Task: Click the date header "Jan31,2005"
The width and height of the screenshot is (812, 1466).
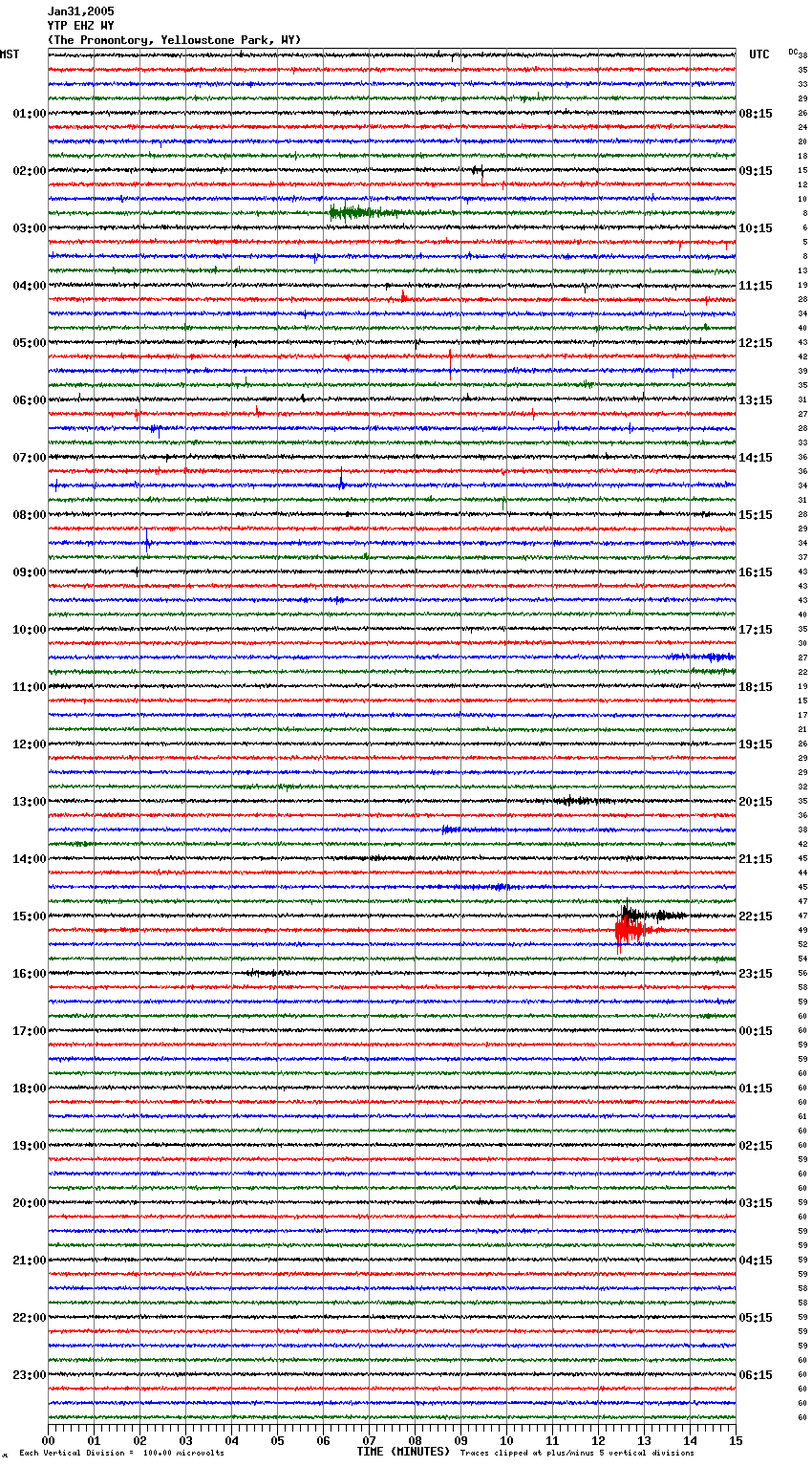Action: click(80, 11)
